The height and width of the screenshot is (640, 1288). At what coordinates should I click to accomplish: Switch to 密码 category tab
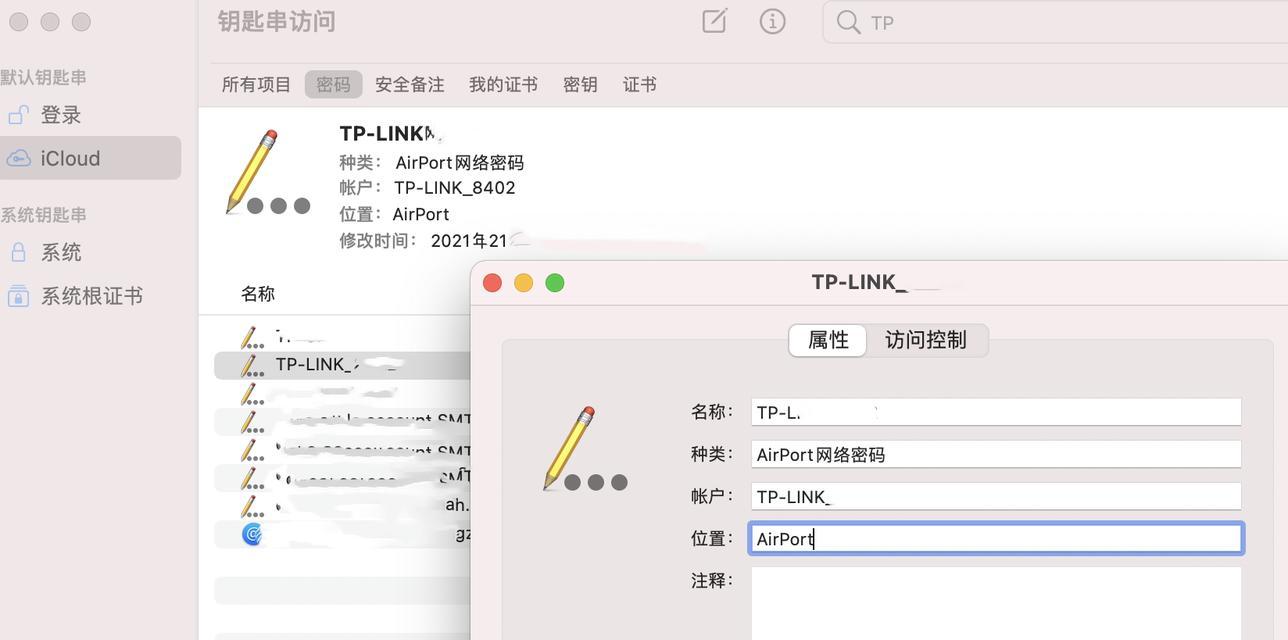point(333,84)
